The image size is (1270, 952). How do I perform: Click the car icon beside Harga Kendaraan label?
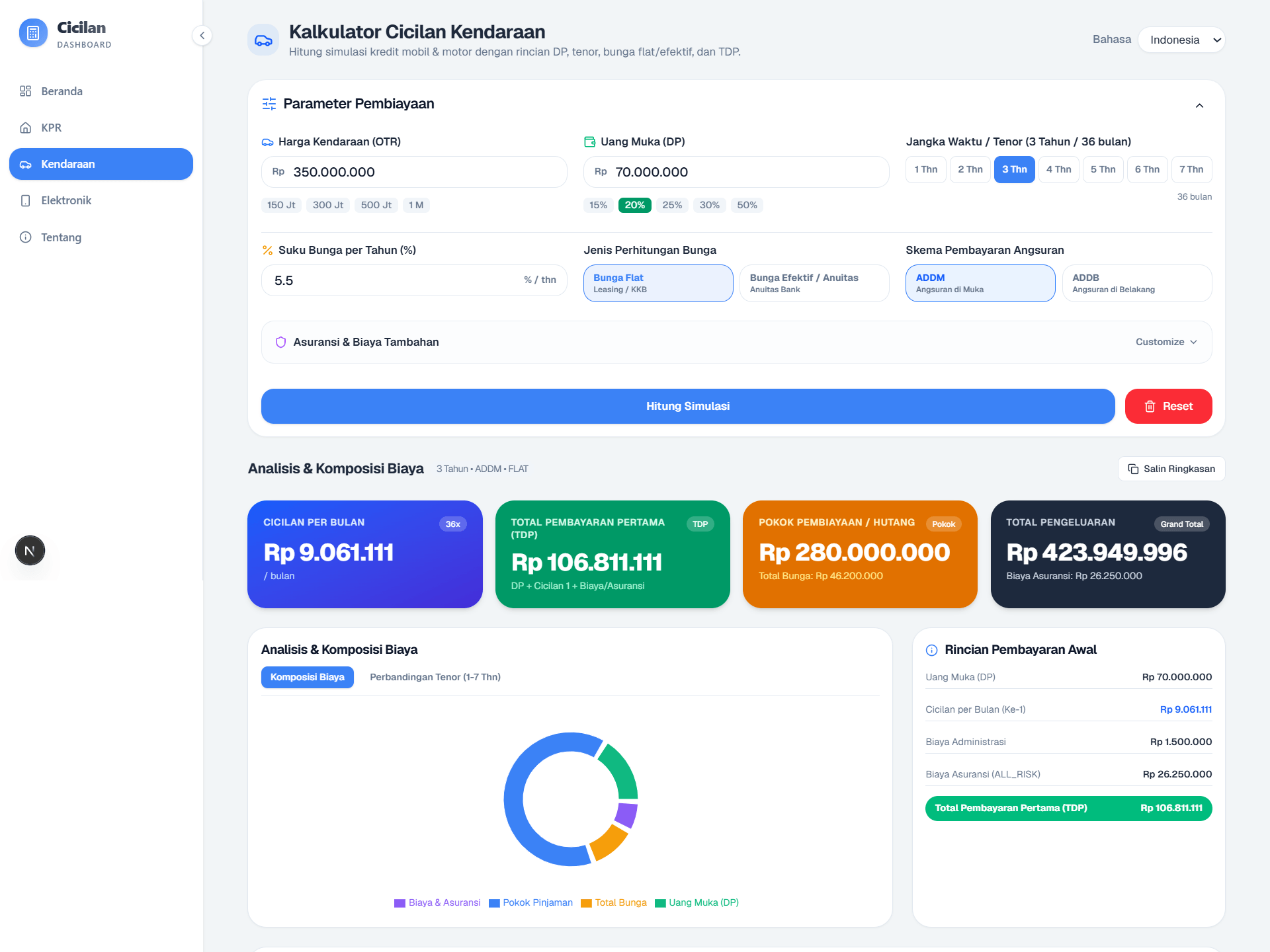click(x=267, y=141)
